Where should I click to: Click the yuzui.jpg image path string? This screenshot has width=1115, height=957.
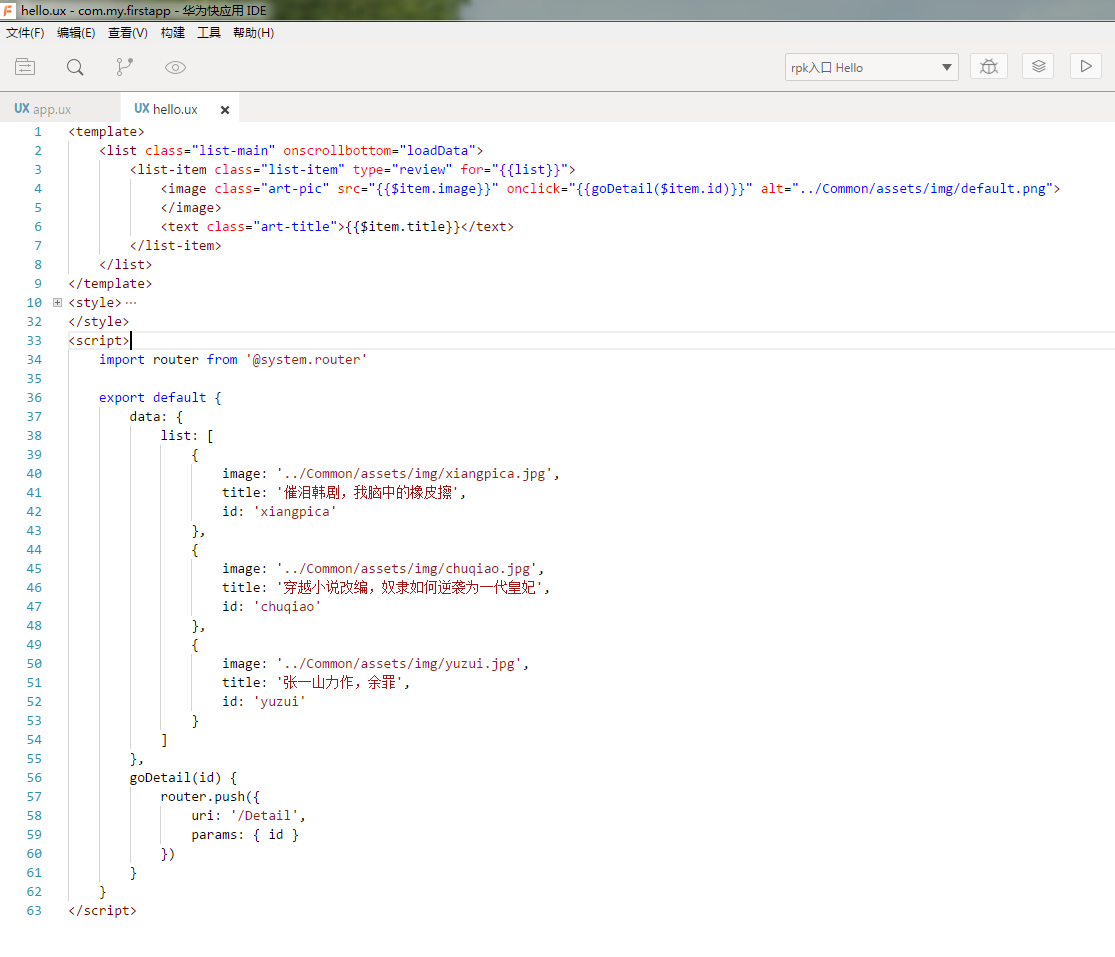pos(400,663)
